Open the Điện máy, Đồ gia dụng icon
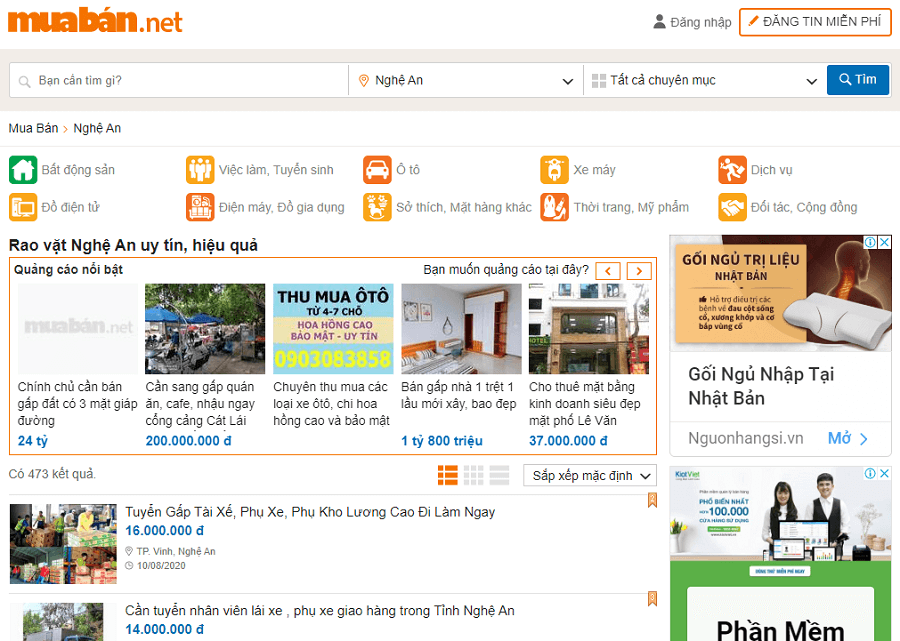This screenshot has width=900, height=641. point(200,207)
